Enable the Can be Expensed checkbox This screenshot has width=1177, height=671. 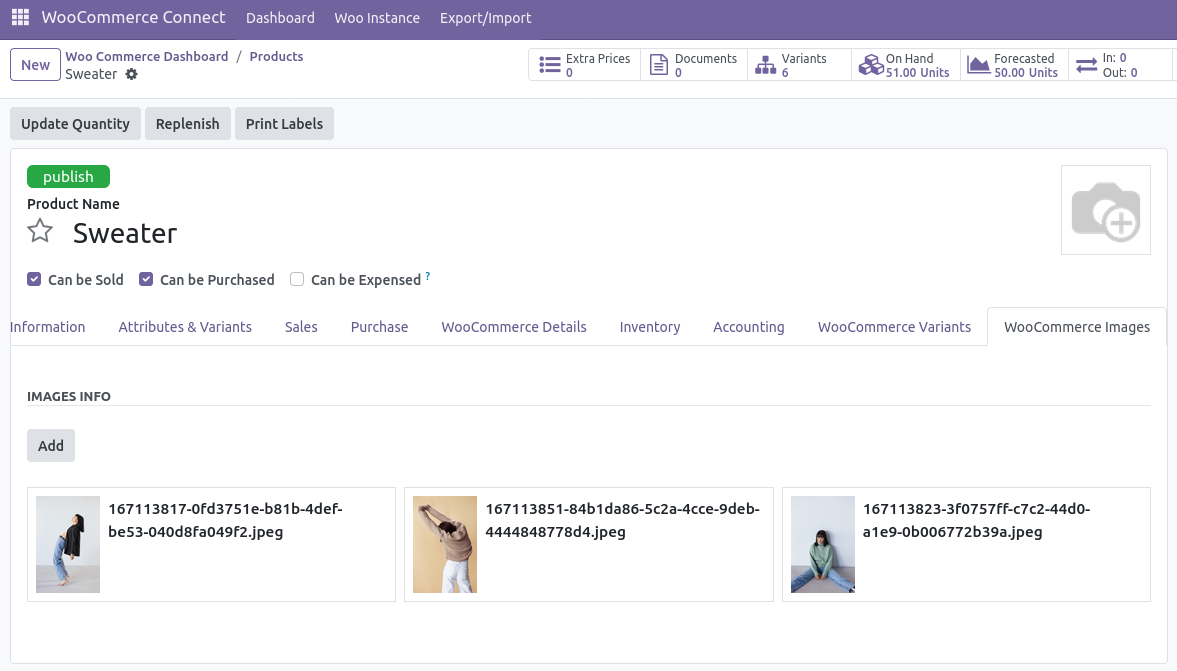click(297, 280)
